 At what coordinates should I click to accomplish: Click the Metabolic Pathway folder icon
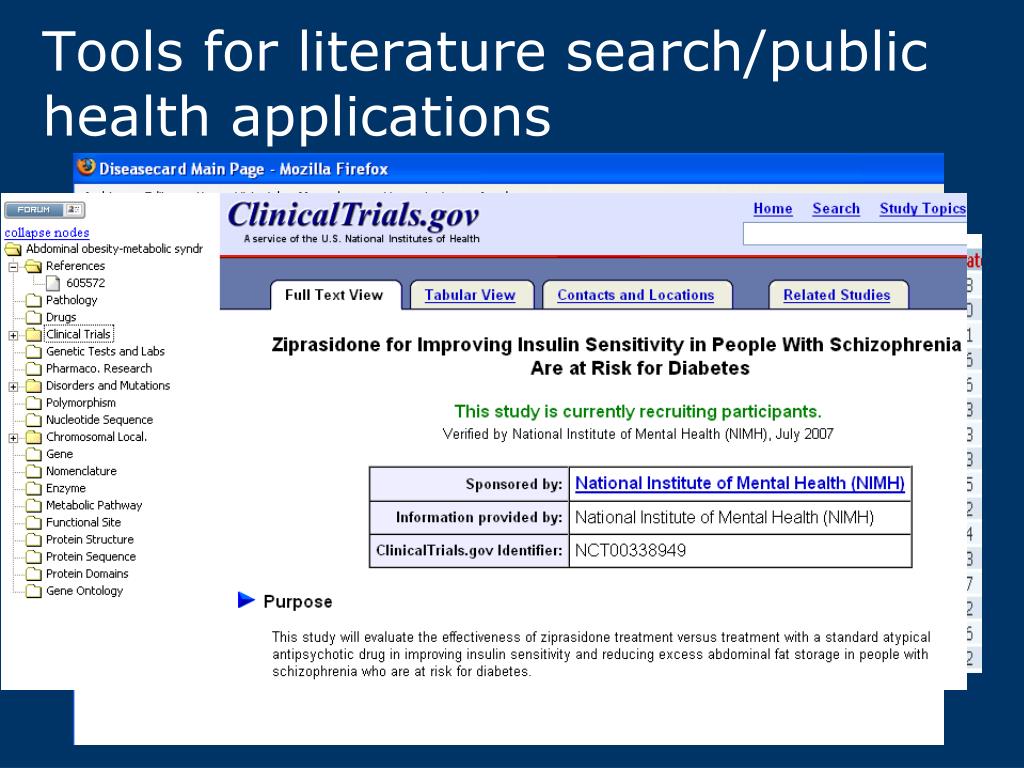33,505
